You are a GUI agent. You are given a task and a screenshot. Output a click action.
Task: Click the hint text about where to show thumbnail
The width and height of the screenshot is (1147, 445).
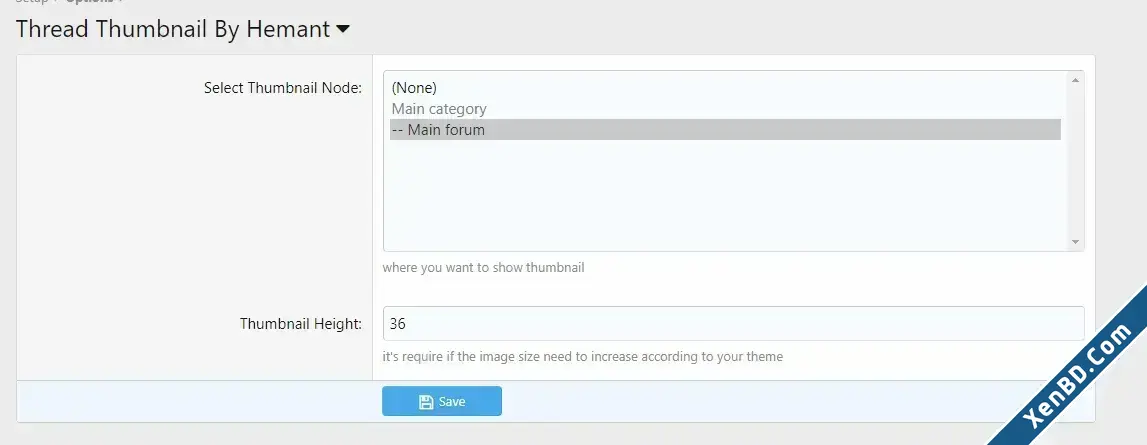pyautogui.click(x=484, y=268)
